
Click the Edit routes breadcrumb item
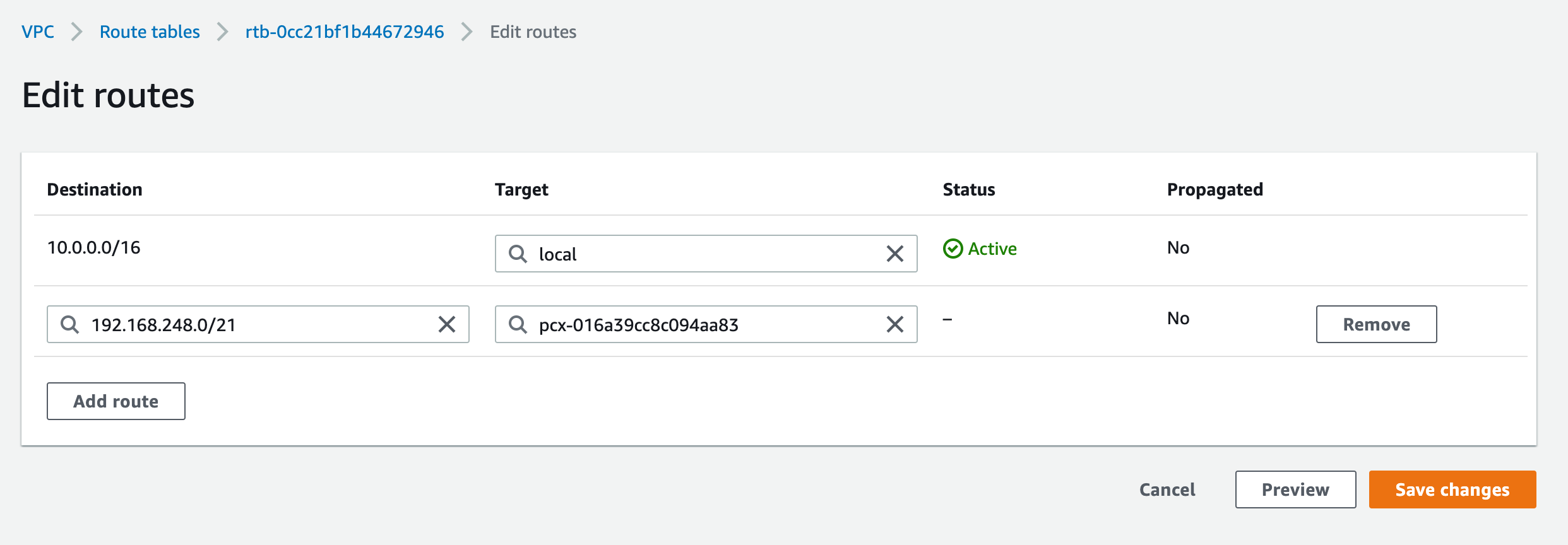point(533,32)
